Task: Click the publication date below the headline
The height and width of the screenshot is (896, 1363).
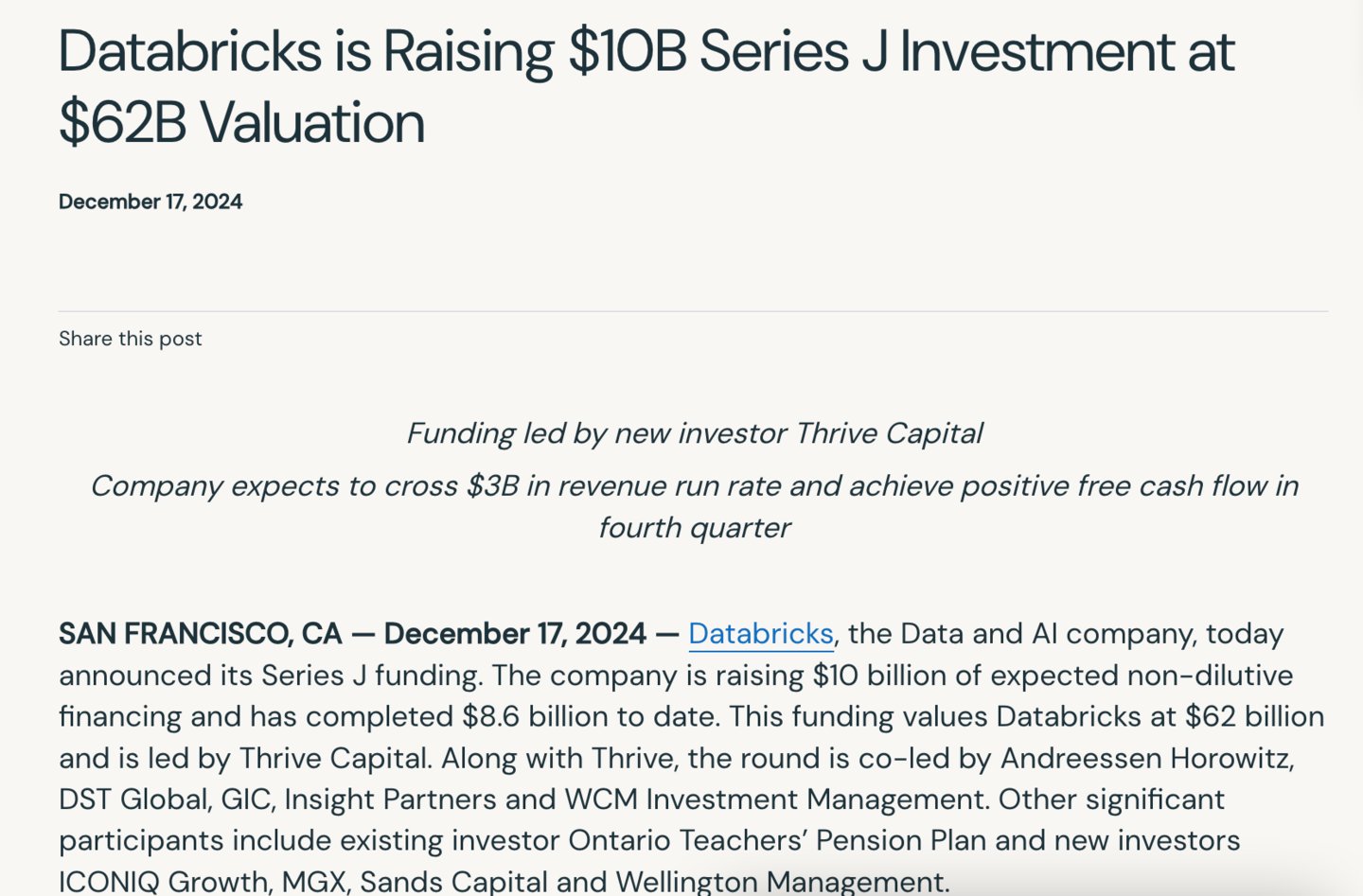Action: point(150,202)
